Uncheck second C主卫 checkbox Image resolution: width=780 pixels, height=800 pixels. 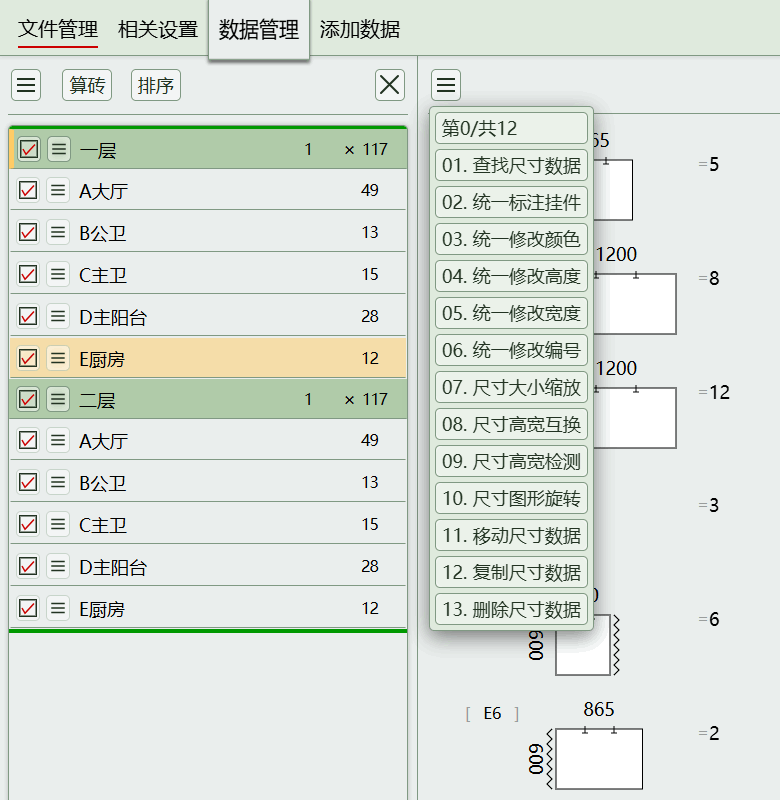click(28, 524)
